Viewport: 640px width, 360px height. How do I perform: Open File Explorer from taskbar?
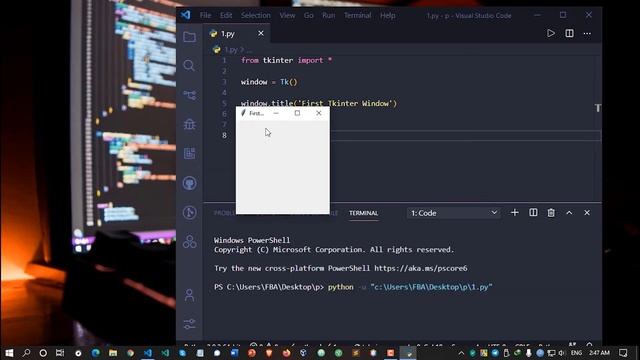(113, 353)
